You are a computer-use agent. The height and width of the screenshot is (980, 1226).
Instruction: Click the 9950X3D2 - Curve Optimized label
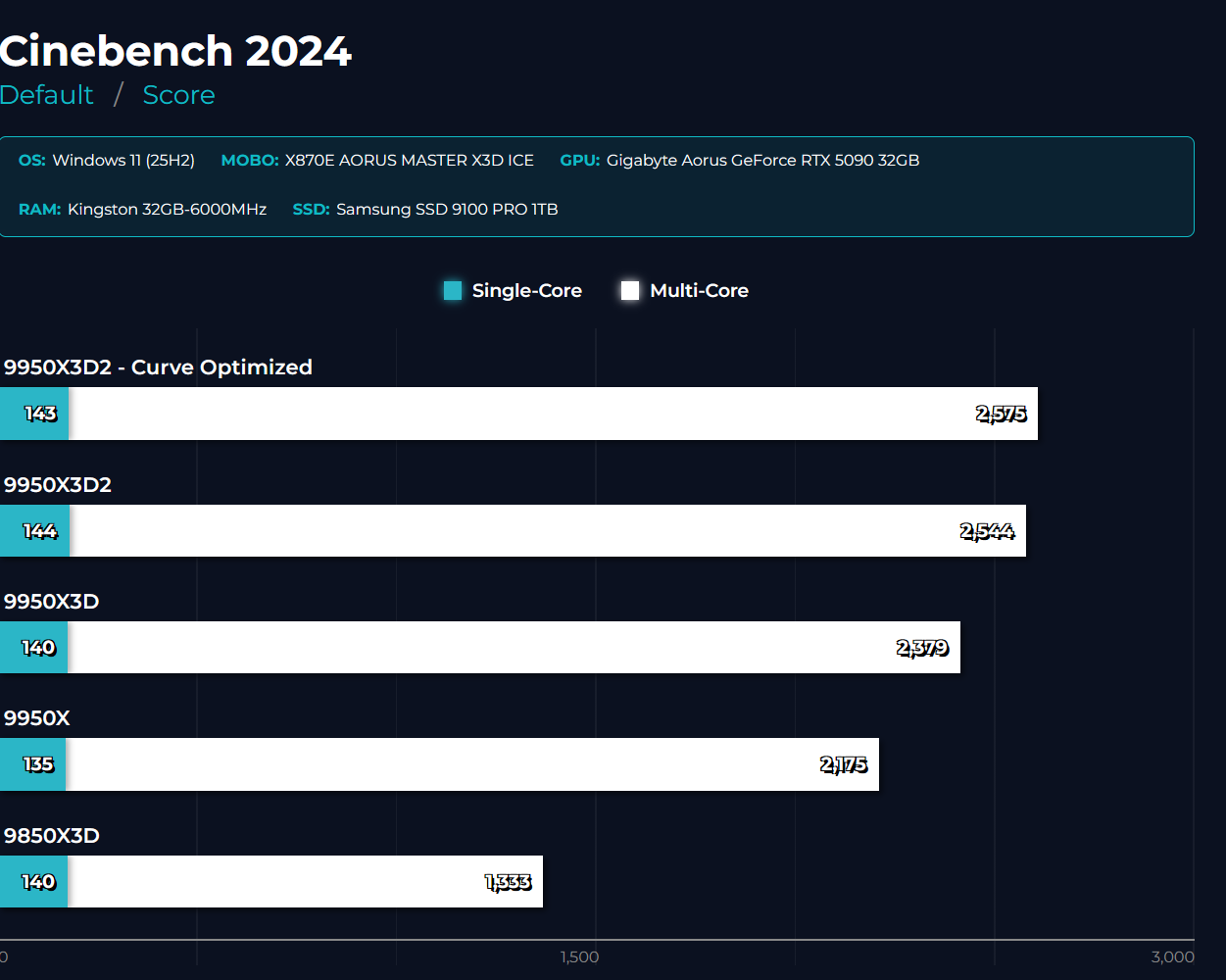point(158,367)
